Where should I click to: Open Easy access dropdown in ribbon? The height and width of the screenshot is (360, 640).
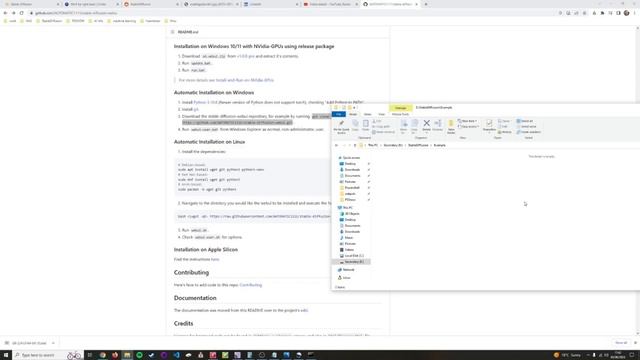coord(469,127)
